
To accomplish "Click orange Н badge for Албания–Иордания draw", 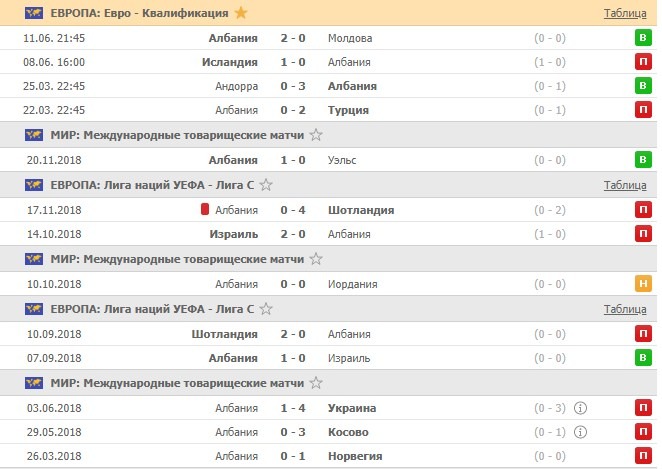I will 641,284.
